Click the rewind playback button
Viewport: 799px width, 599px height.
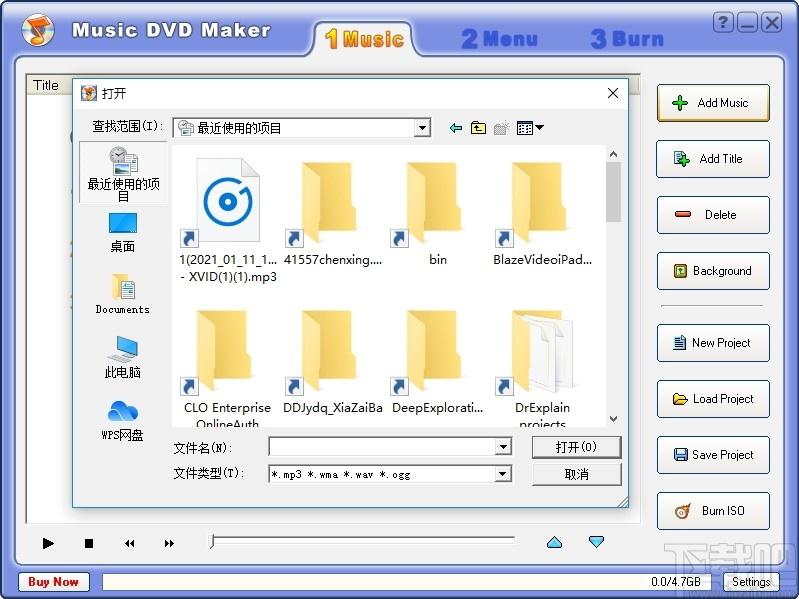tap(129, 543)
